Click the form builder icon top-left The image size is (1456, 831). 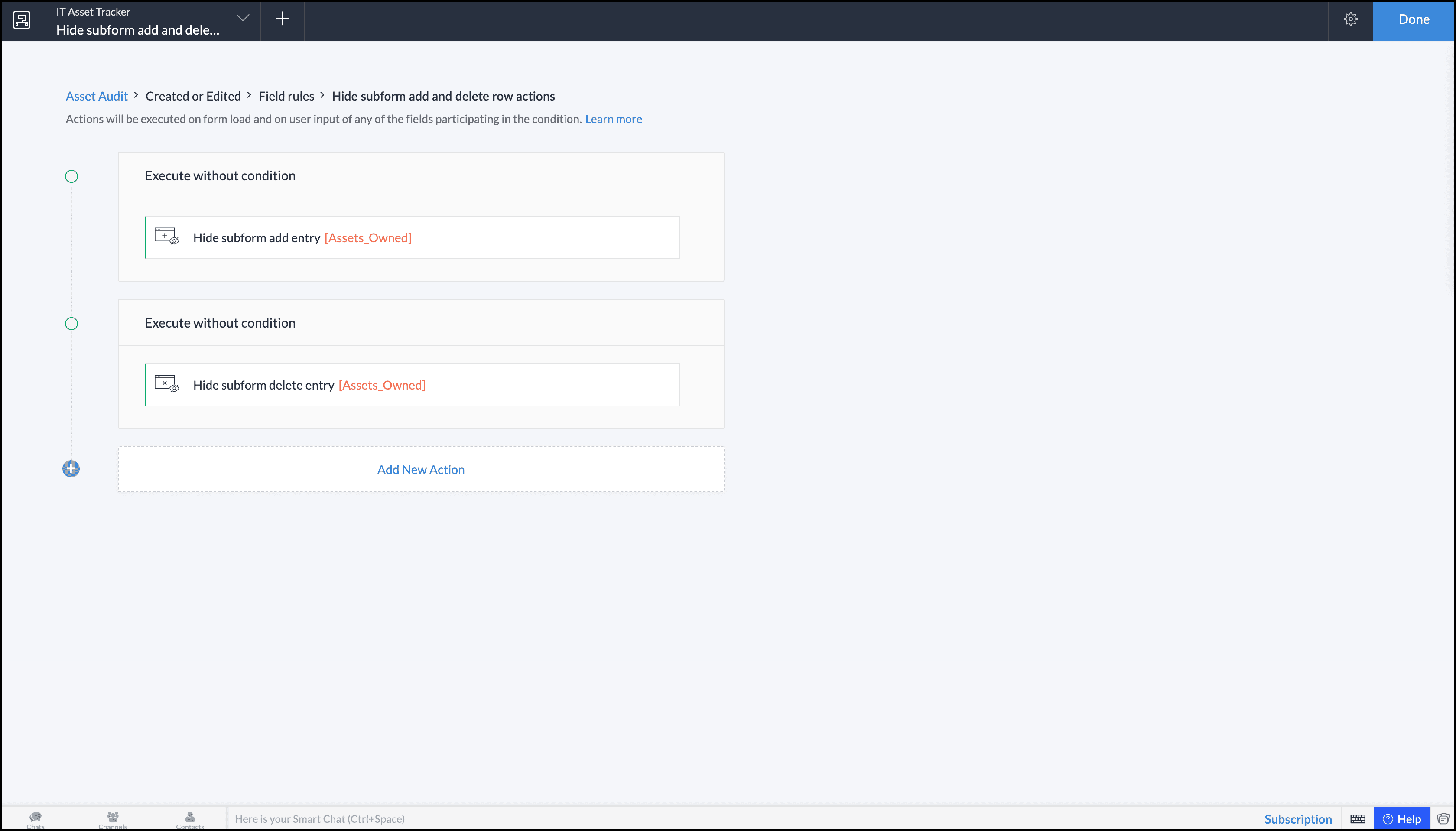pyautogui.click(x=22, y=20)
